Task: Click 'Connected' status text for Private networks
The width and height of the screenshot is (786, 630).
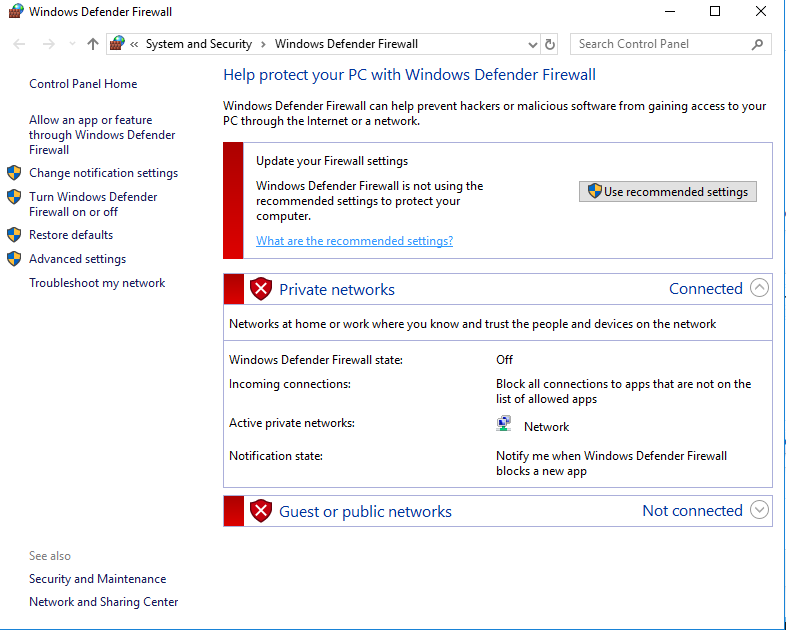Action: point(706,289)
